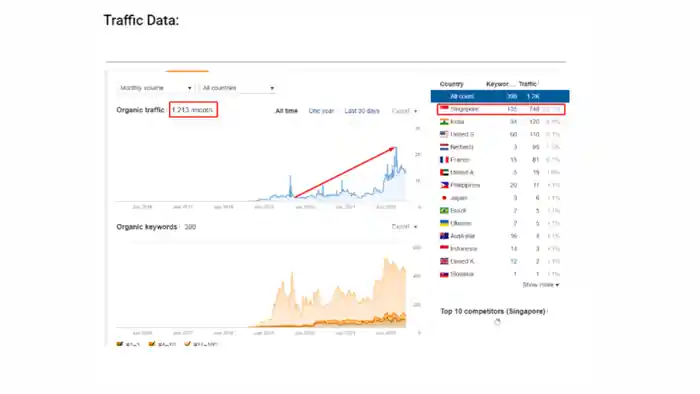Toggle the first keyword positions legend checkbox
The height and width of the screenshot is (394, 700).
tap(119, 344)
